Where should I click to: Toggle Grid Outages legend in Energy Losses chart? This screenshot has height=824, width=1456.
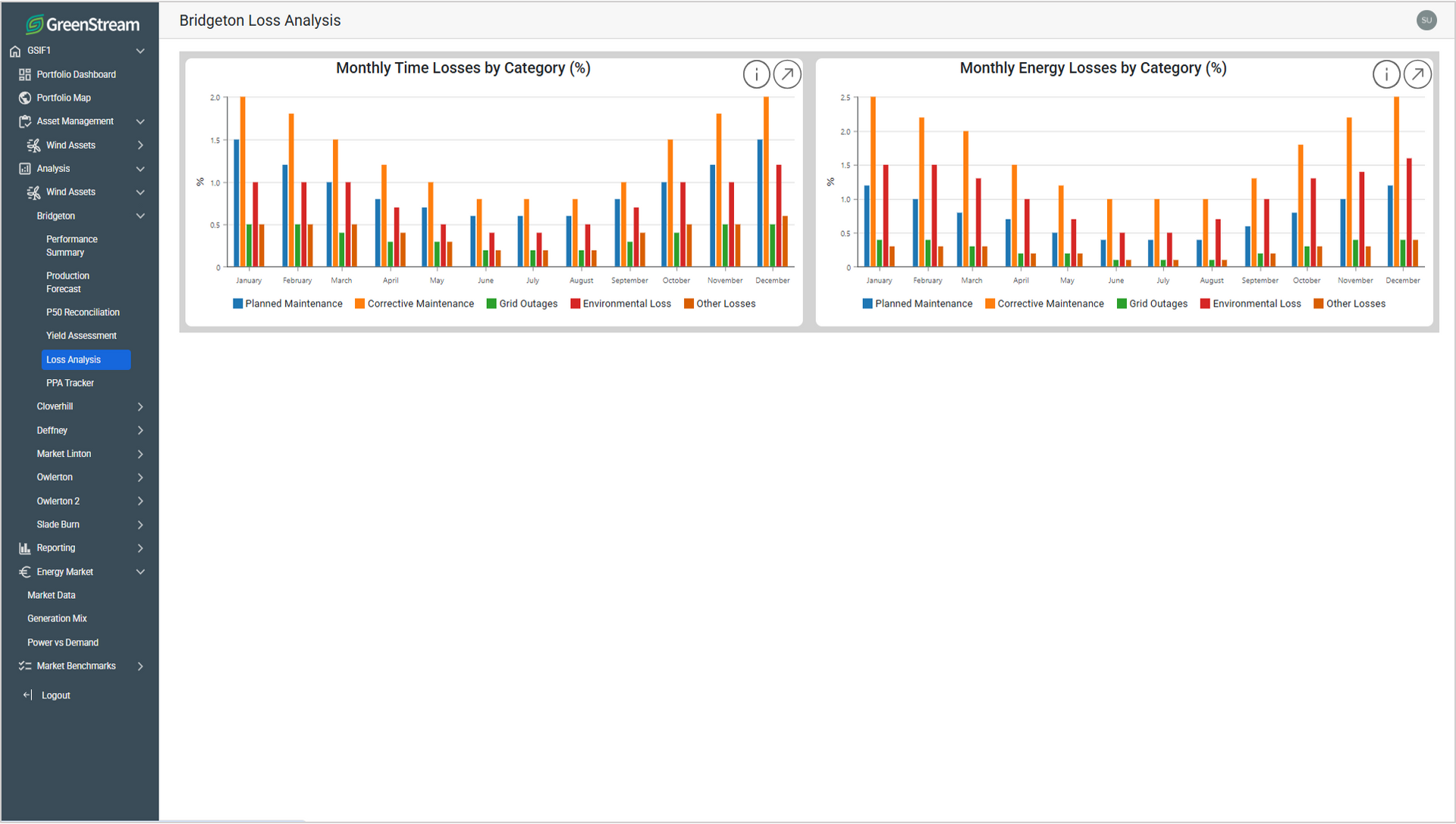(x=1151, y=304)
